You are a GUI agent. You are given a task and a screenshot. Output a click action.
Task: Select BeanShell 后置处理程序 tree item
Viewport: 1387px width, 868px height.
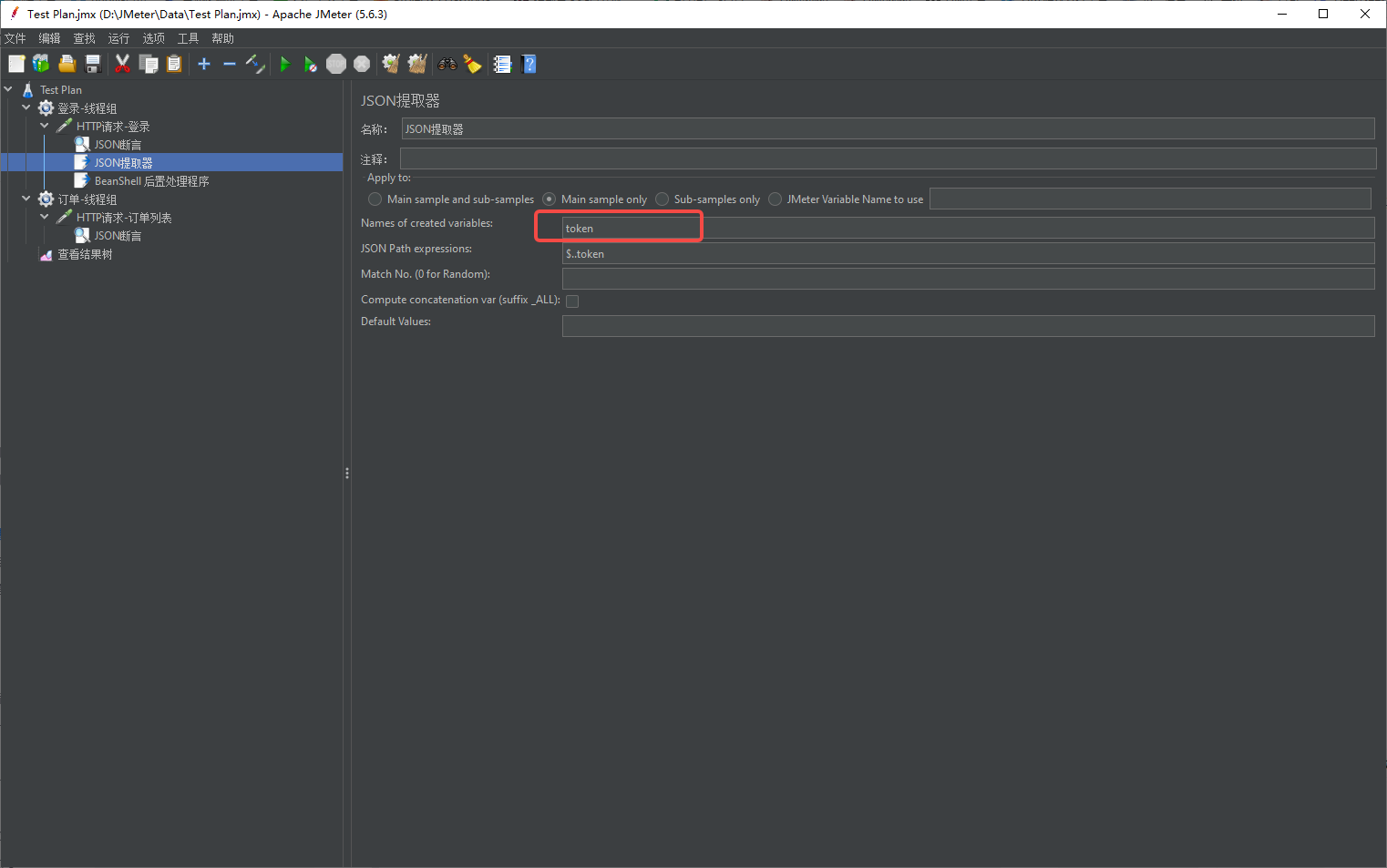click(x=152, y=181)
